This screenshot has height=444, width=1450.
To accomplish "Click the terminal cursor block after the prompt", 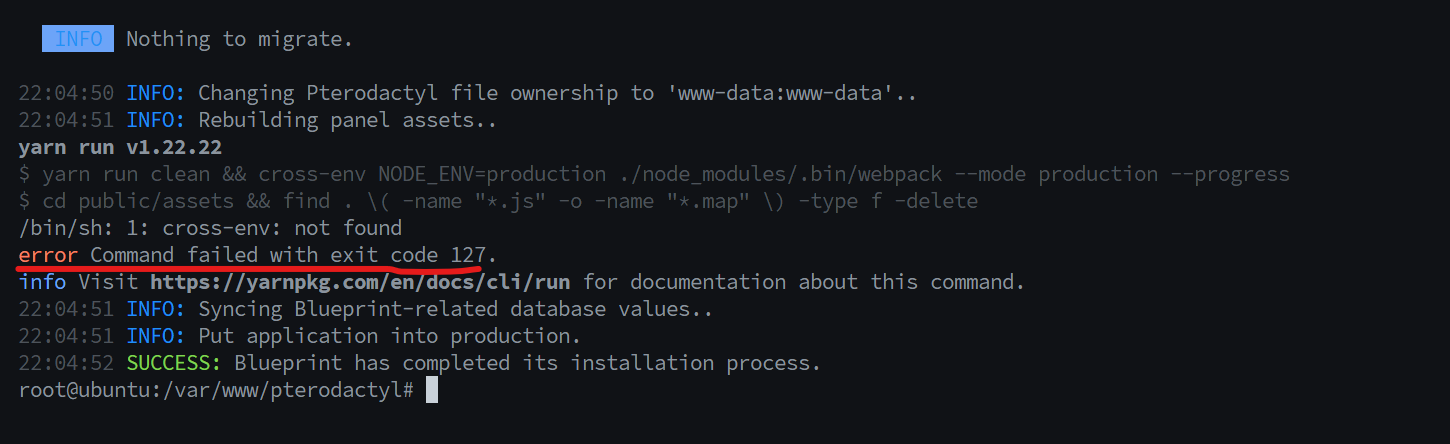I will [x=432, y=390].
